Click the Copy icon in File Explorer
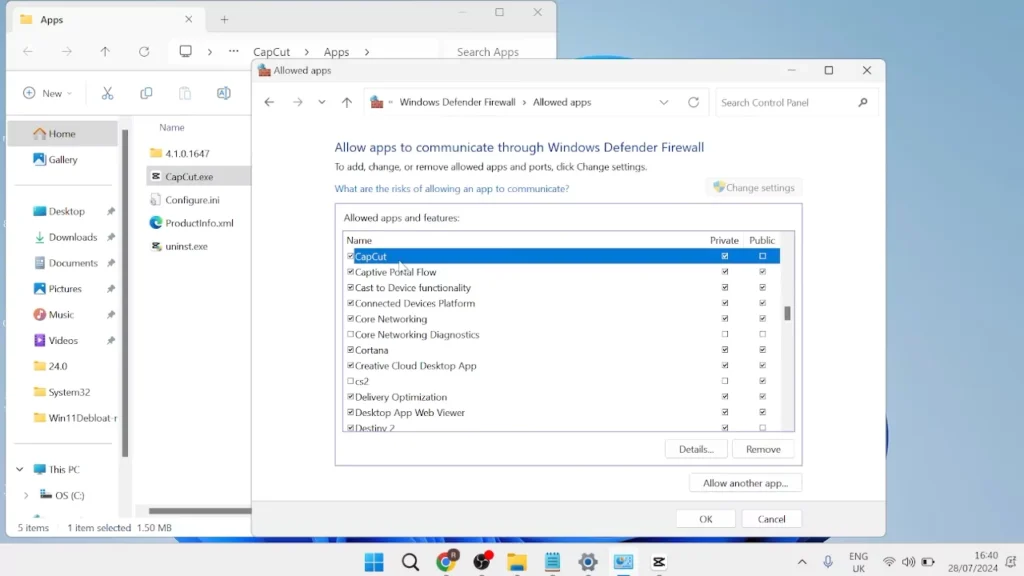The image size is (1024, 576). coord(146,93)
